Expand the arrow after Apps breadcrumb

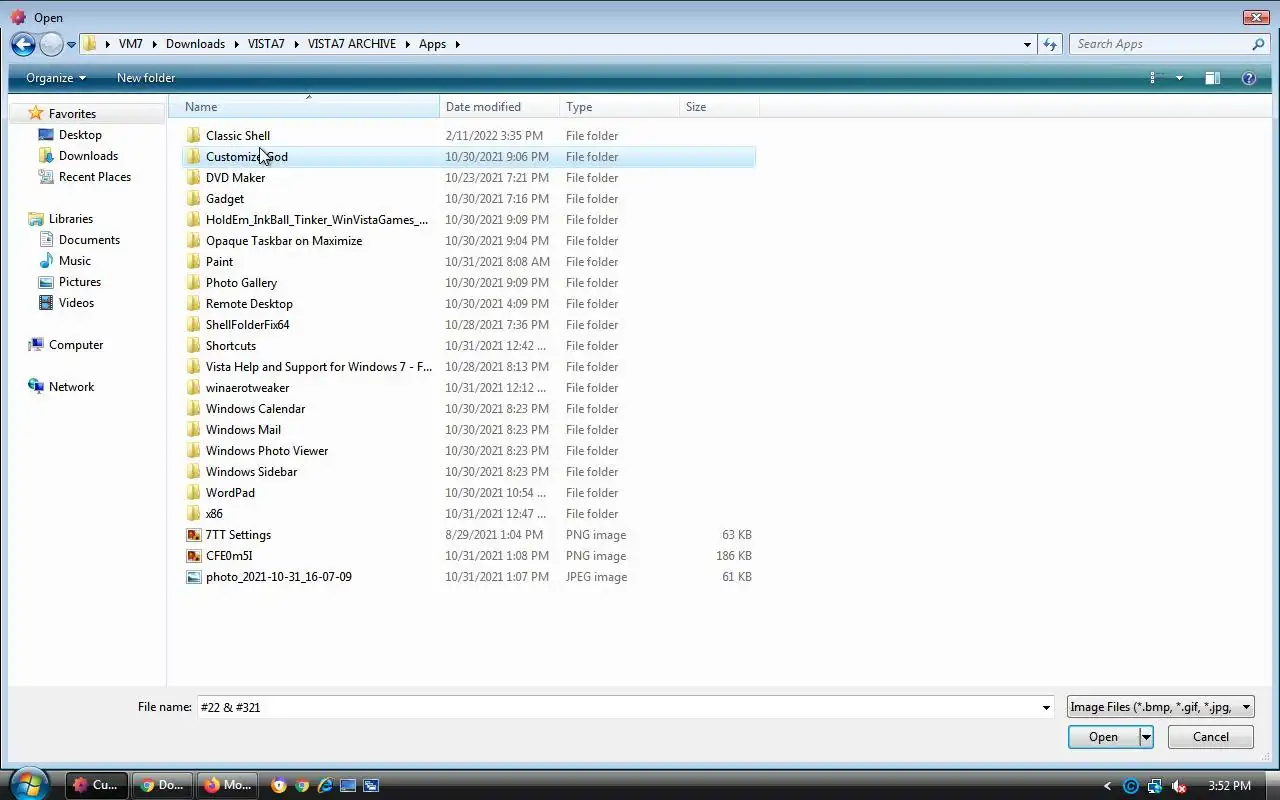point(457,44)
